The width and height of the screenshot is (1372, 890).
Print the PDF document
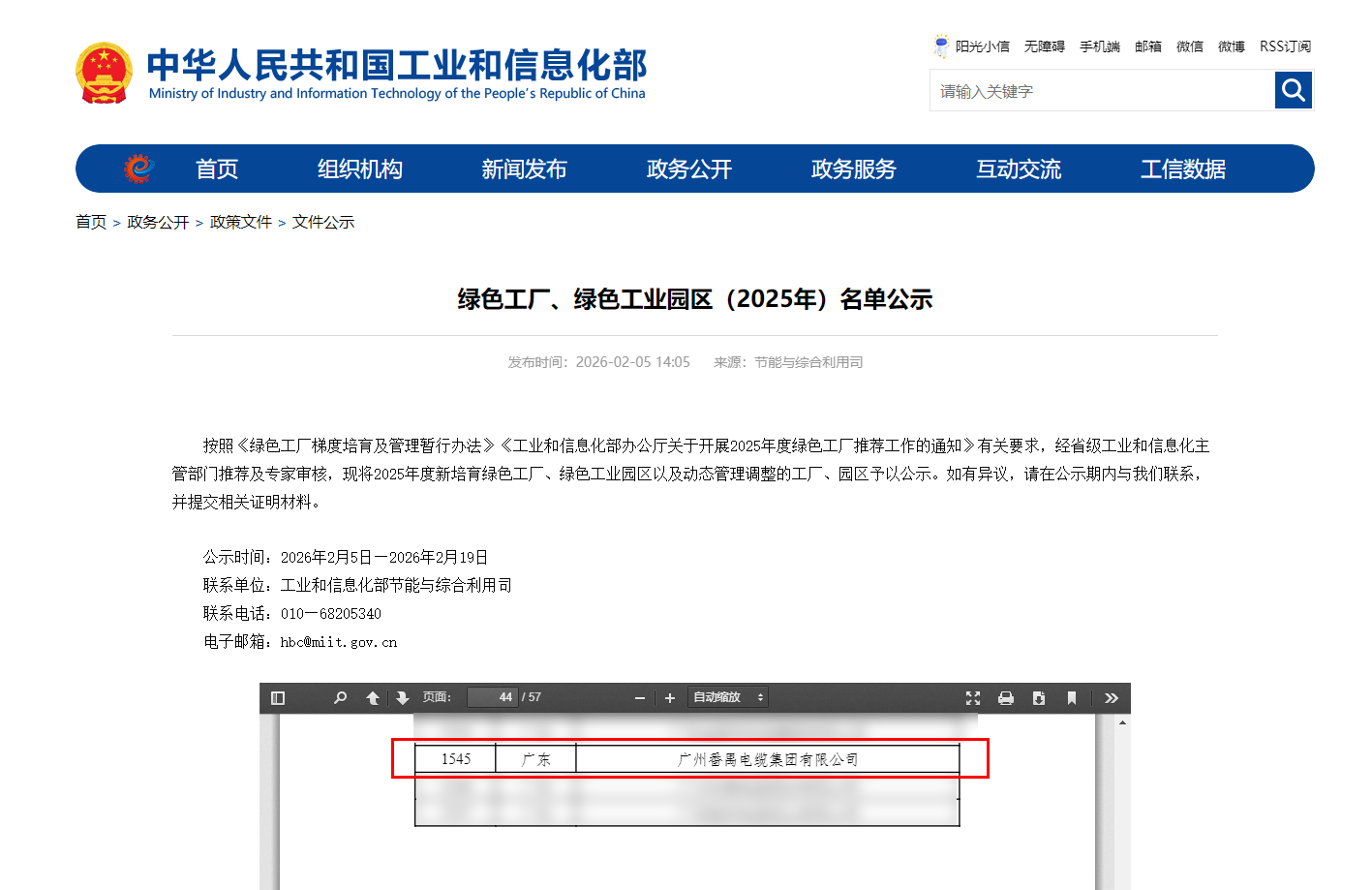point(1006,698)
